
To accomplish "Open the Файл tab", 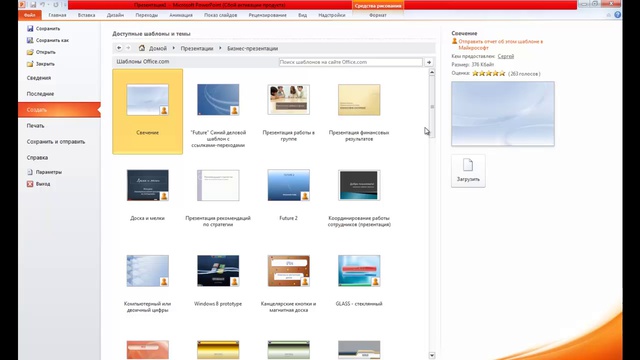I will tap(30, 15).
